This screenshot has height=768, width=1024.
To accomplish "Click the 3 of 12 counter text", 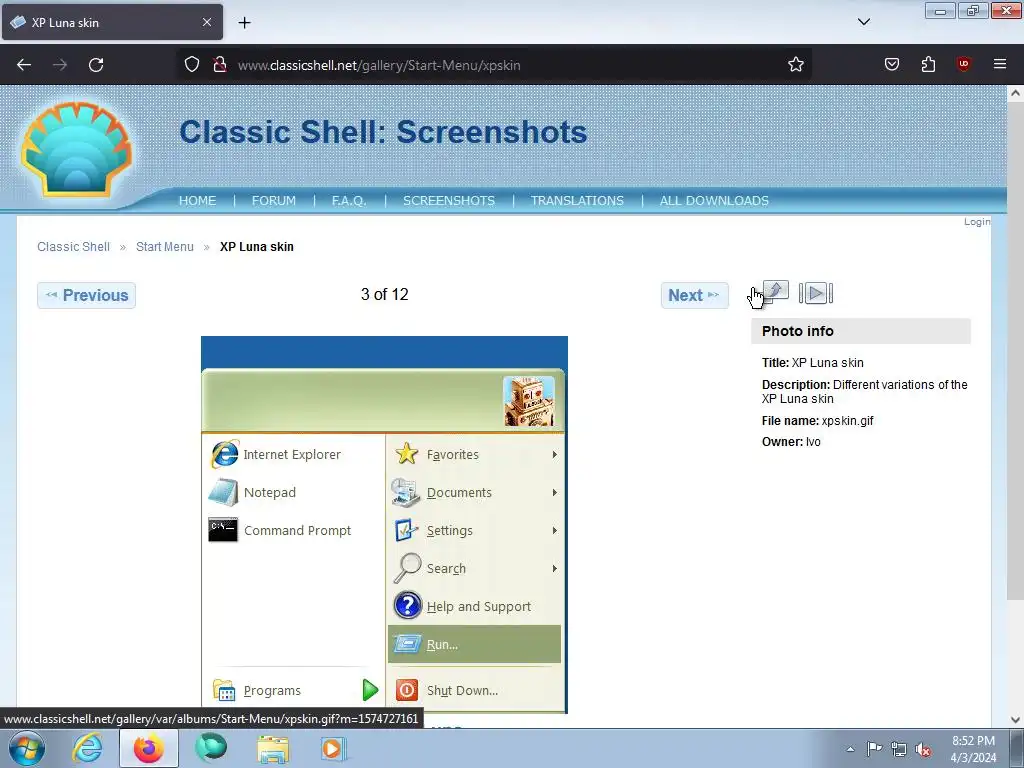I will [x=385, y=295].
